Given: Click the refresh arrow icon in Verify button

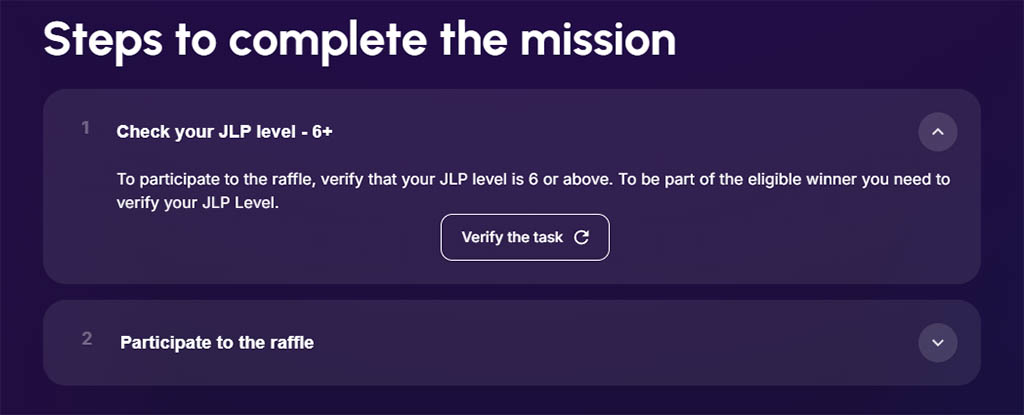Looking at the screenshot, I should point(581,237).
